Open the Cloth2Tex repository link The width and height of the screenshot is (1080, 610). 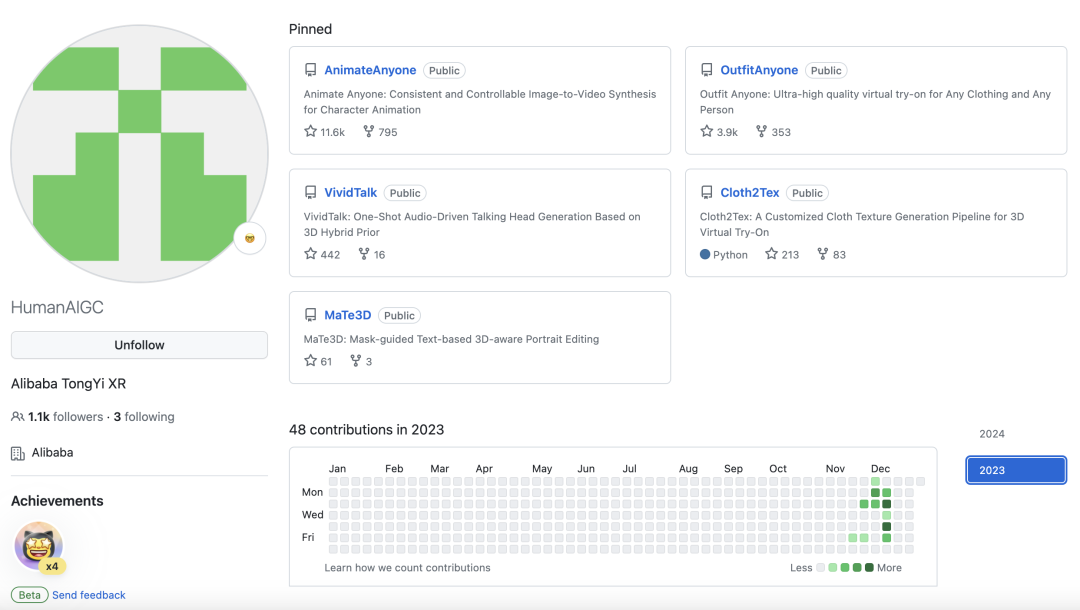[x=749, y=193]
